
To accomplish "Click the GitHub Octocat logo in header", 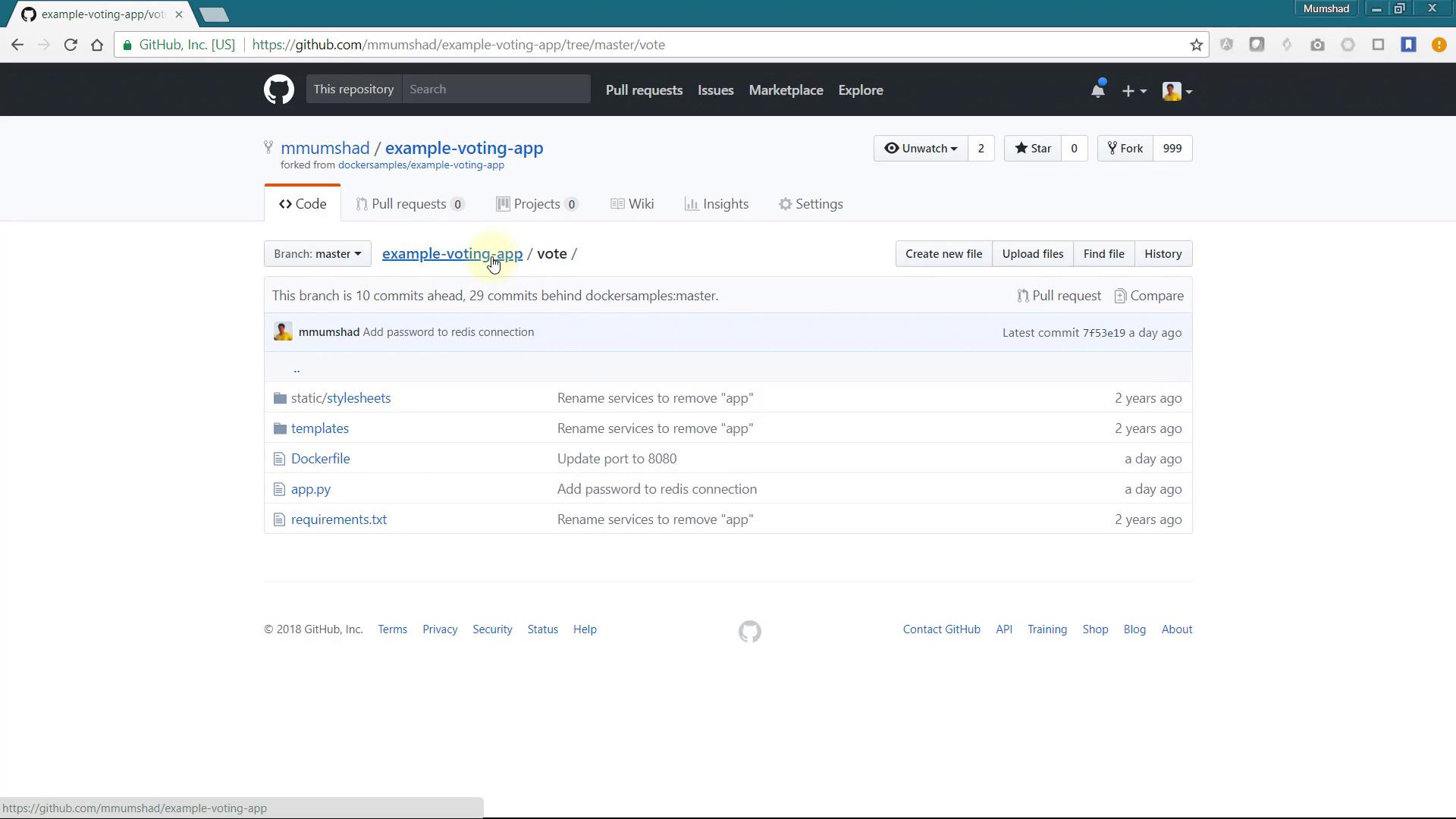I will [x=279, y=89].
